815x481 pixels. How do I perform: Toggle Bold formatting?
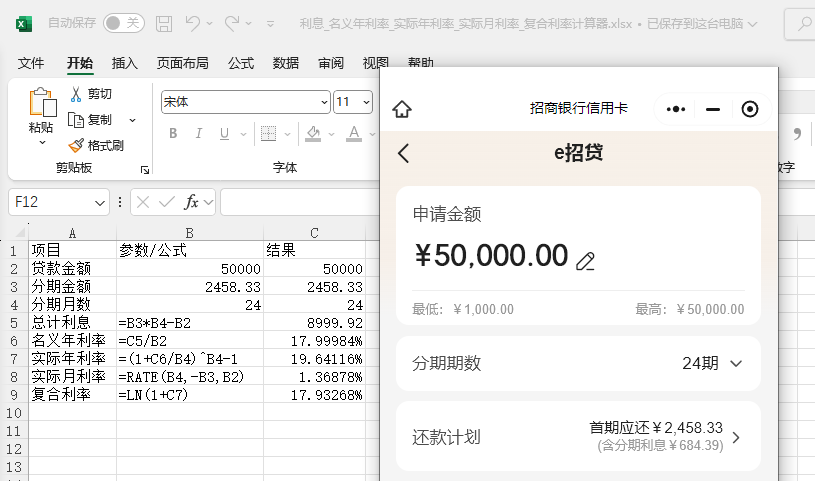point(173,134)
